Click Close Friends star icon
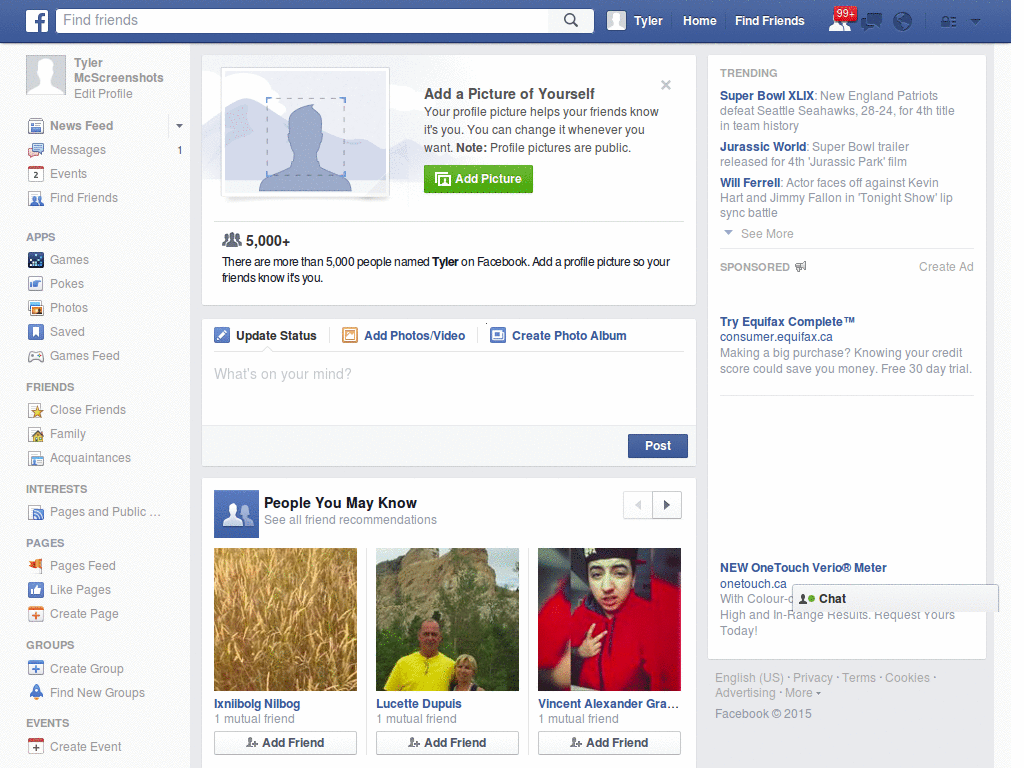 coord(36,410)
